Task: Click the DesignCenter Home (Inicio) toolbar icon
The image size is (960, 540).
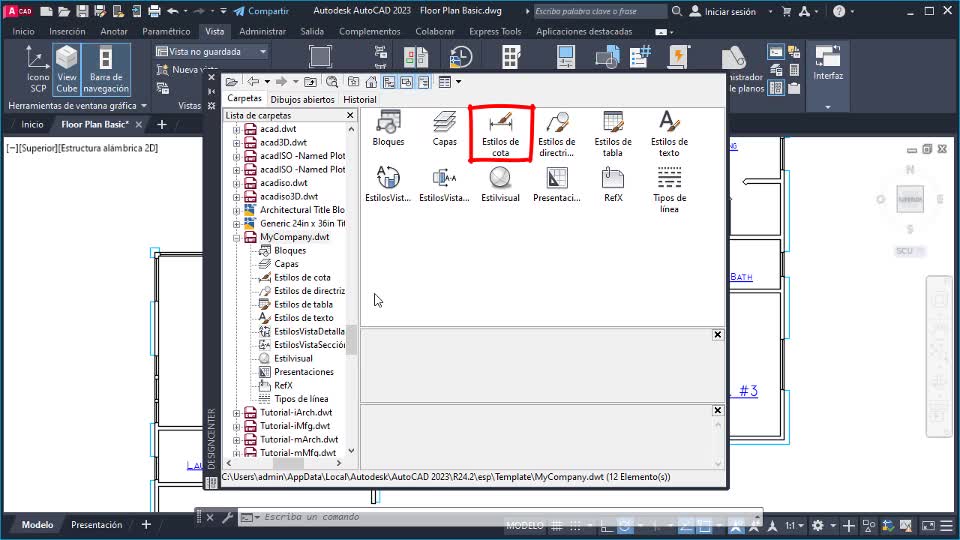Action: tap(371, 82)
